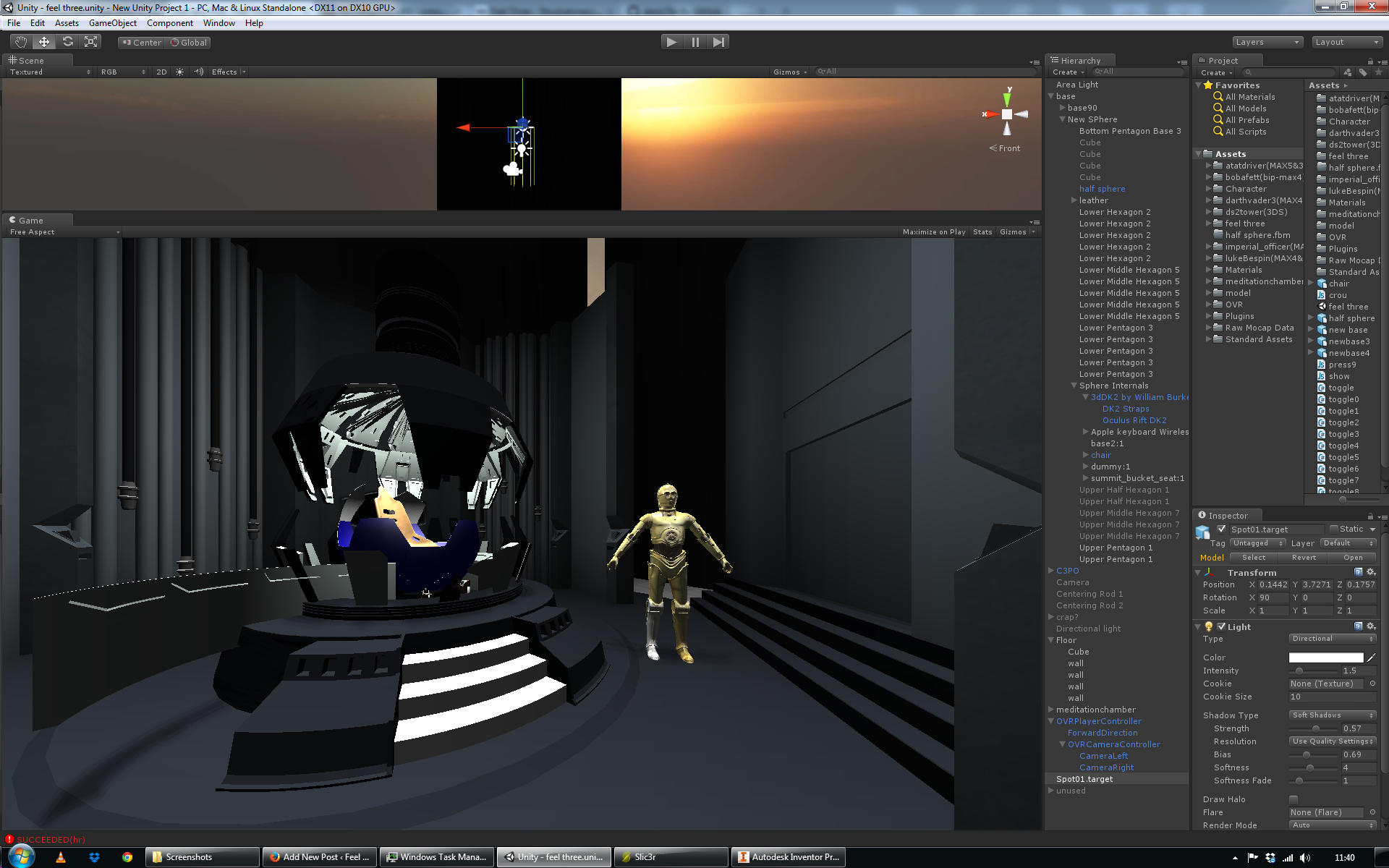Click the color eyedropper icon
Image resolution: width=1389 pixels, height=868 pixels.
click(x=1372, y=658)
